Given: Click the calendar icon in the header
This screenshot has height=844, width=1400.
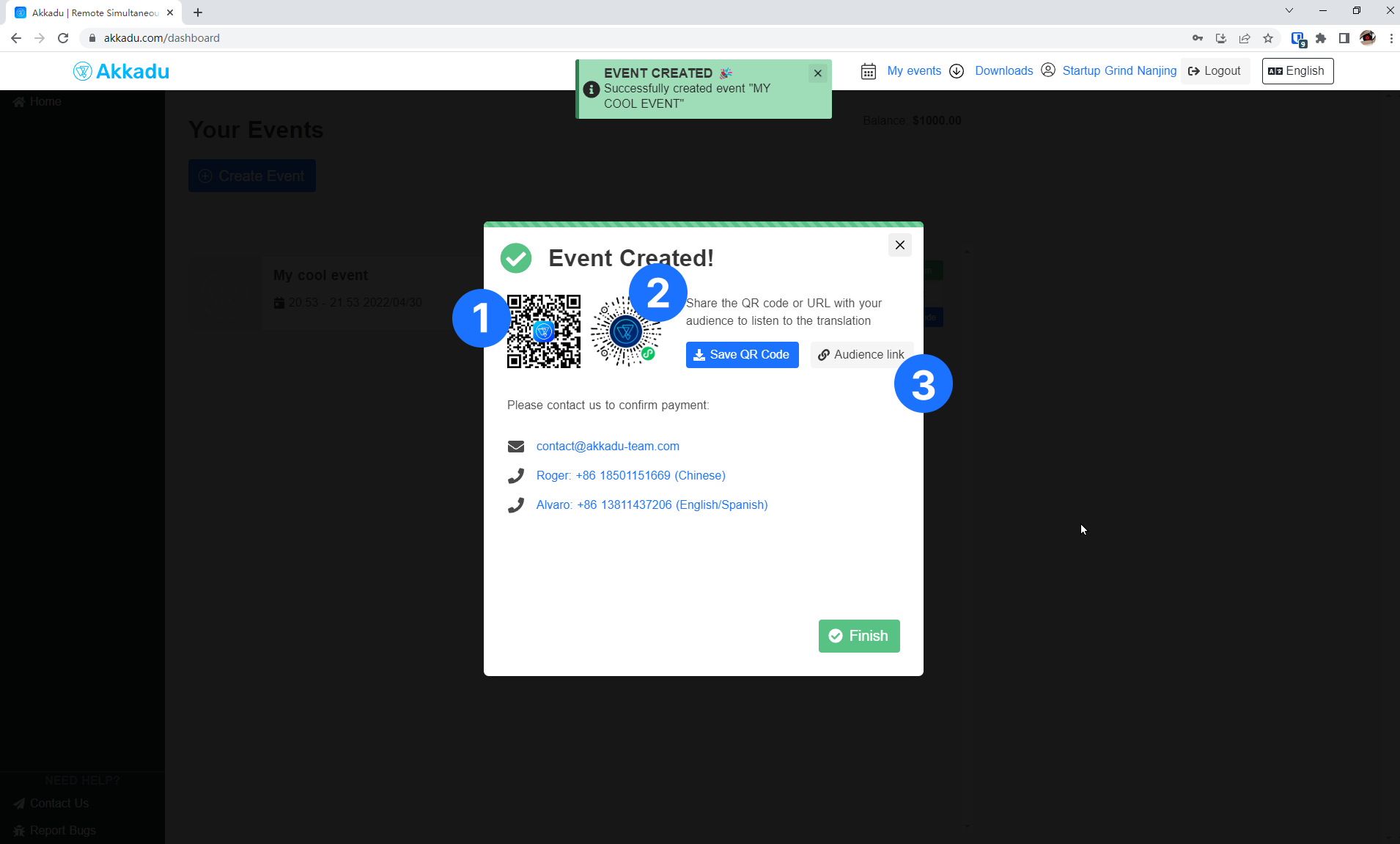Looking at the screenshot, I should (x=869, y=71).
